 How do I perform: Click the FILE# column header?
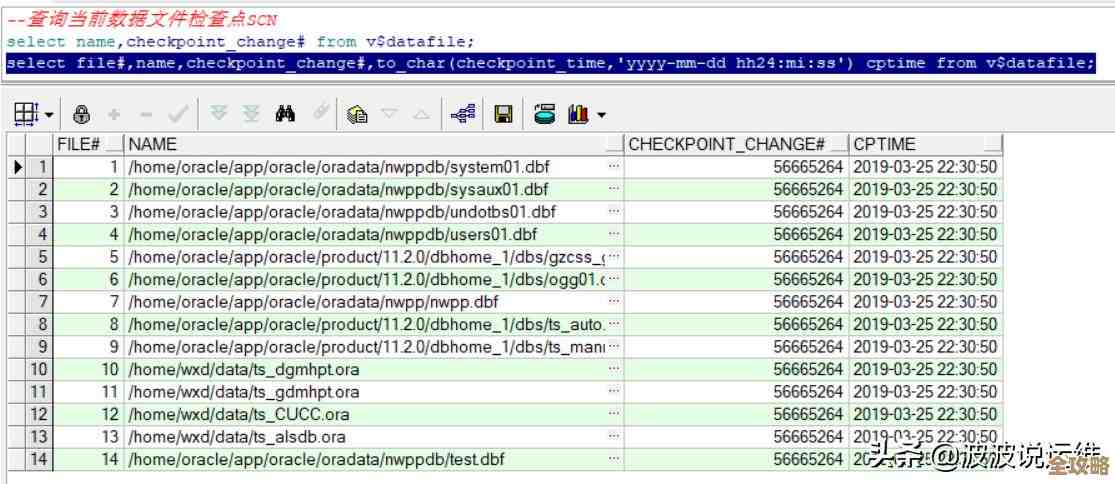(x=80, y=144)
